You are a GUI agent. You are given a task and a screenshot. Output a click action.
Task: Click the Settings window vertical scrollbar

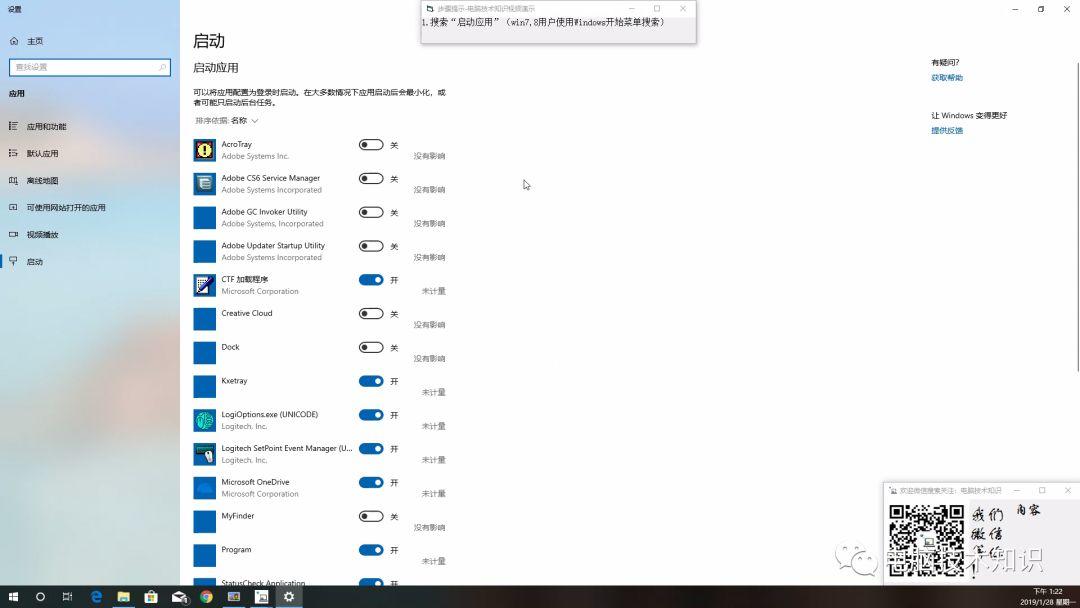click(1077, 217)
